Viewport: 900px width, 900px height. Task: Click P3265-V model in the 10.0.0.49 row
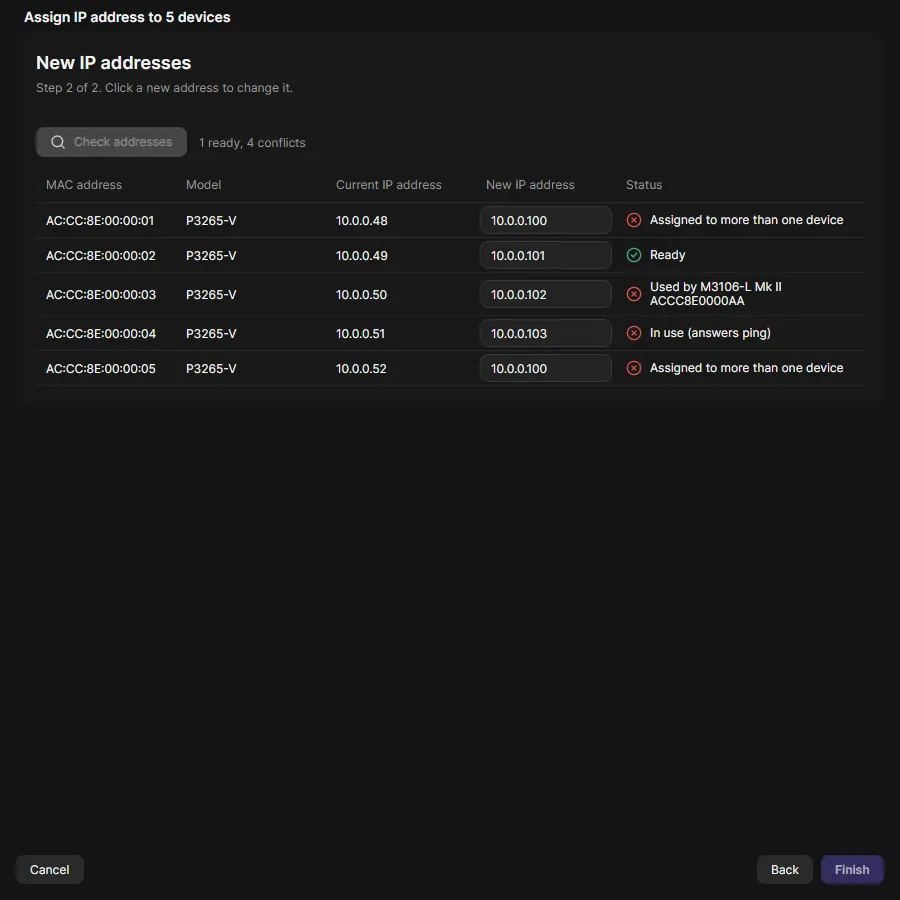(x=211, y=255)
